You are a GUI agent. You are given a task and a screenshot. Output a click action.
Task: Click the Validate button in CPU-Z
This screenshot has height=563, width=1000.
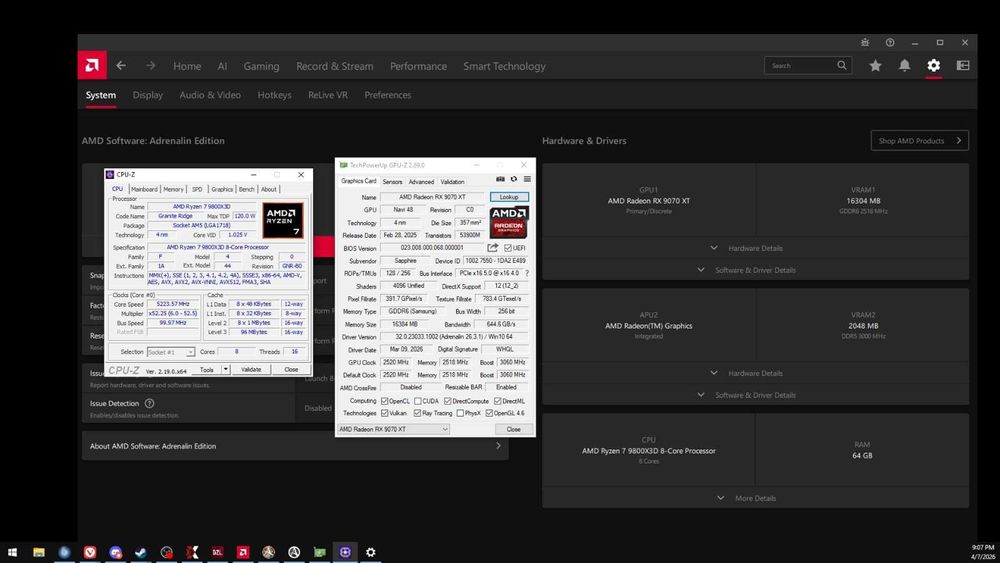251,369
